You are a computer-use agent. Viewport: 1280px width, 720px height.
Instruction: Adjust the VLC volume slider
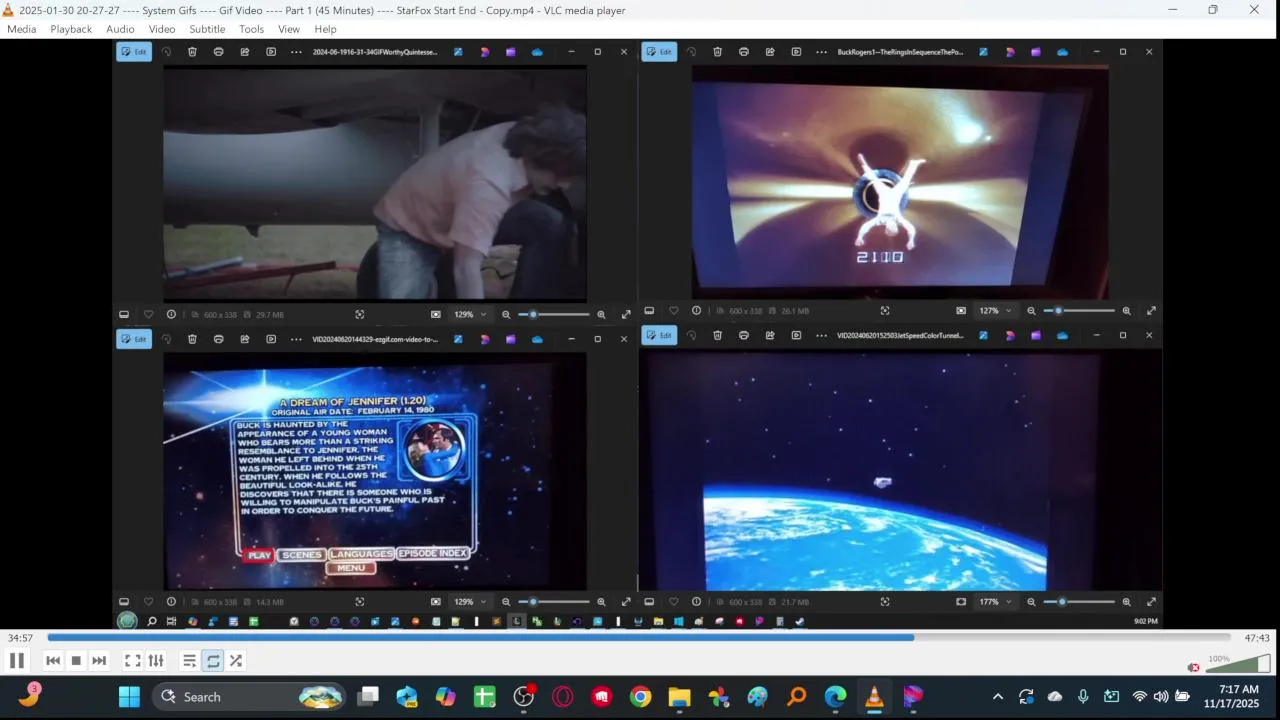[1238, 664]
